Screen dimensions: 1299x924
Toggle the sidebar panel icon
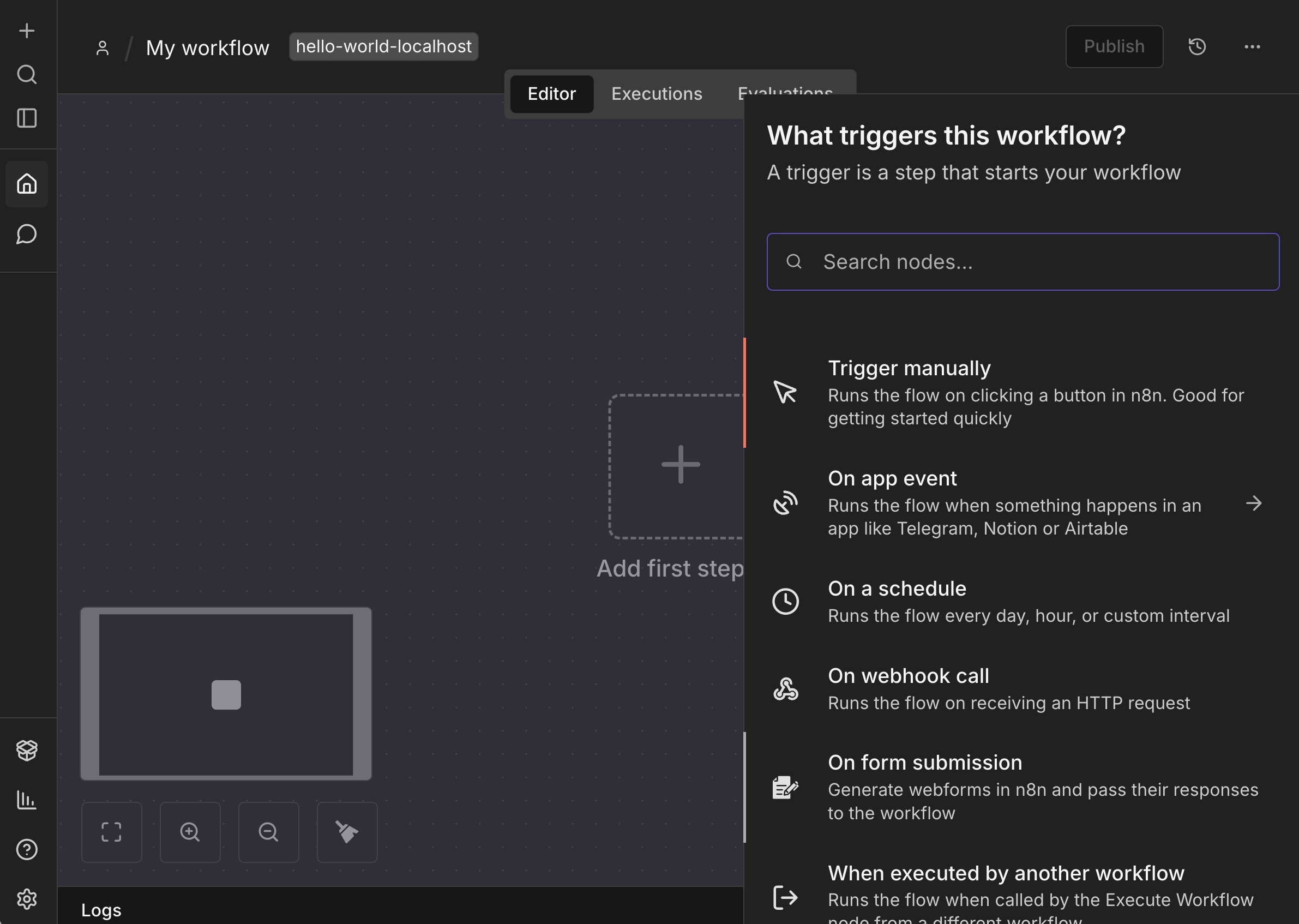tap(27, 118)
